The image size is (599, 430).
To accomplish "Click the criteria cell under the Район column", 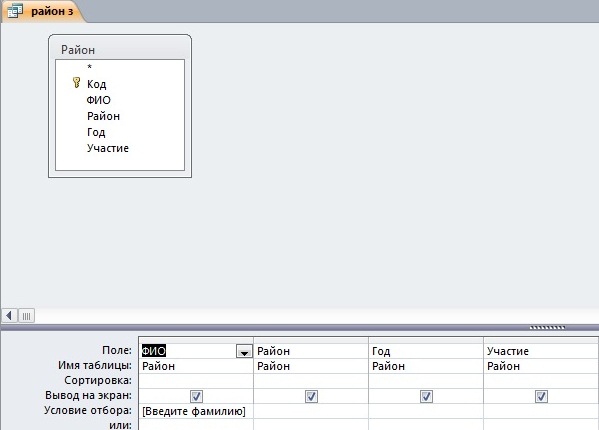I will pyautogui.click(x=311, y=411).
